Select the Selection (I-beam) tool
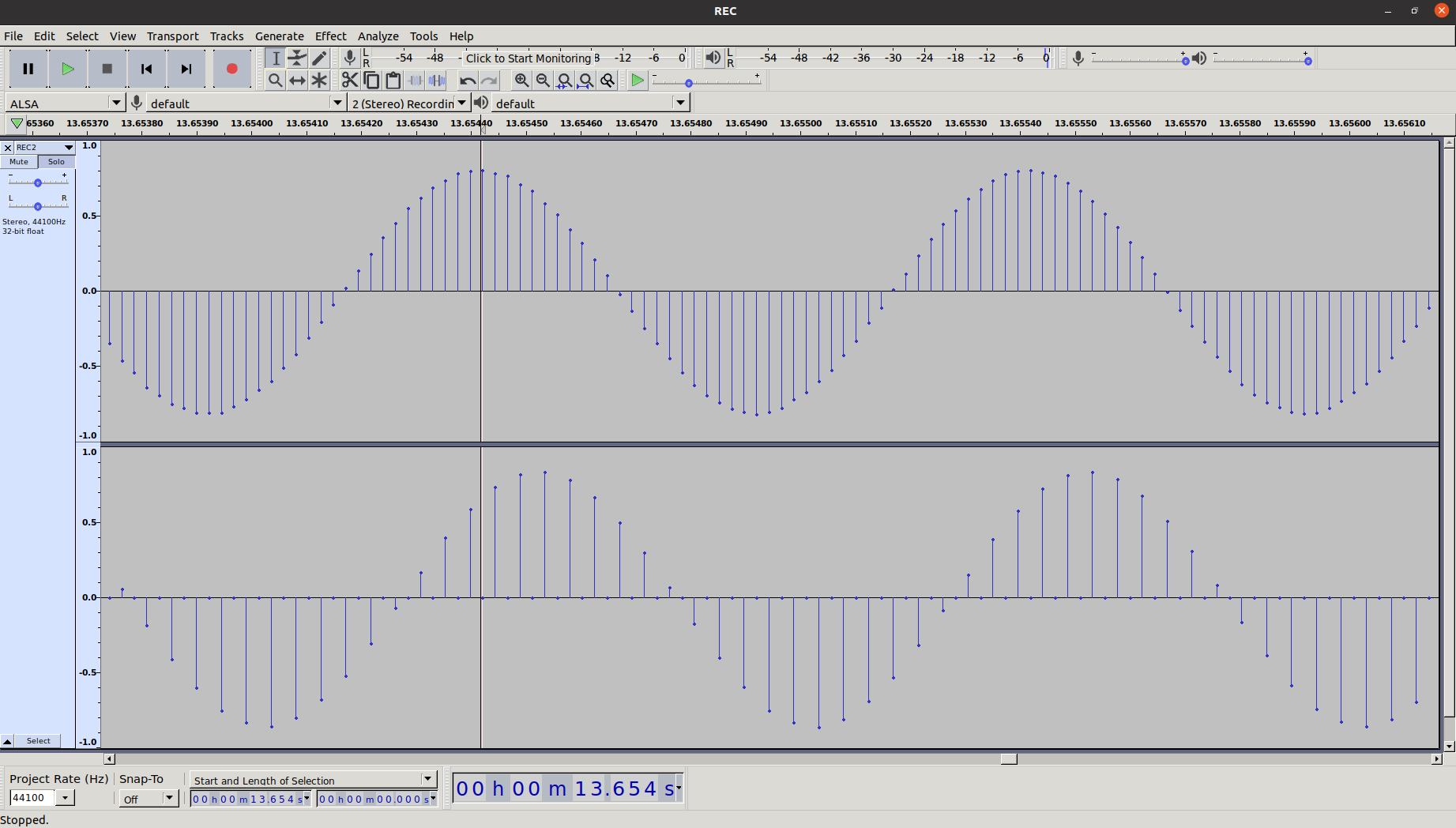This screenshot has width=1456, height=828. [275, 58]
